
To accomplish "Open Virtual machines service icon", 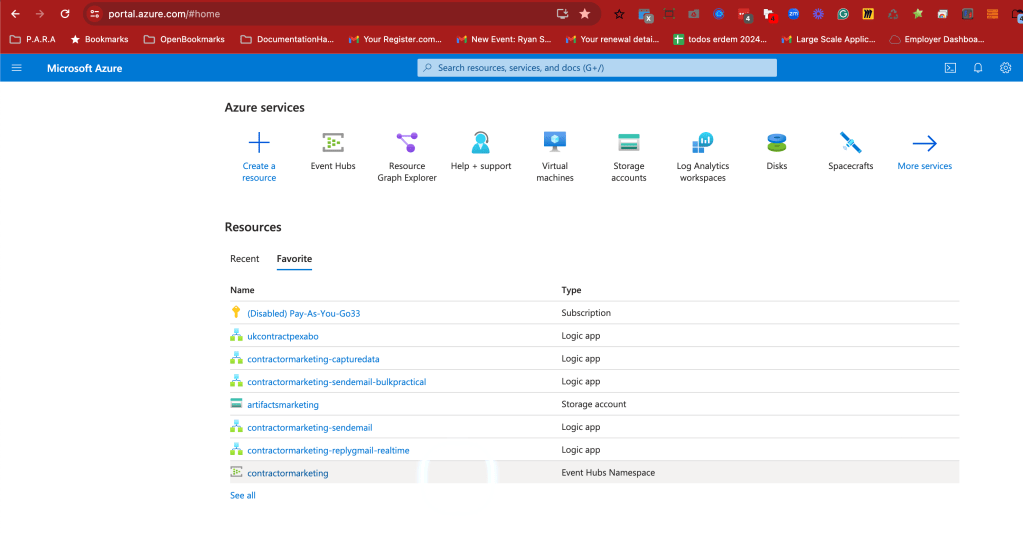I will pyautogui.click(x=555, y=142).
